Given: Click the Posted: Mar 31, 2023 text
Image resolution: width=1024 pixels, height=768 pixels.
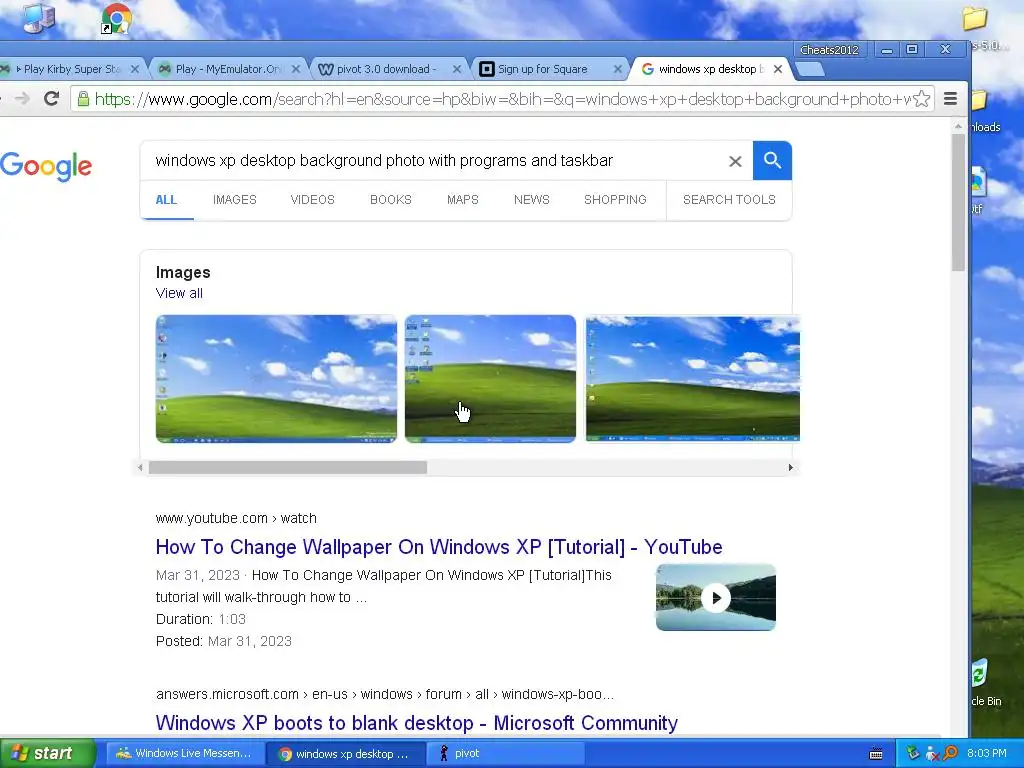Looking at the screenshot, I should coord(223,641).
